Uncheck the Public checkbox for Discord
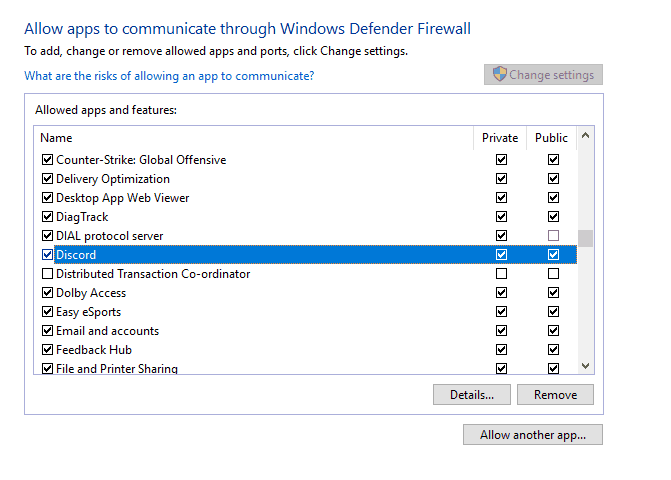This screenshot has width=671, height=480. tap(553, 255)
